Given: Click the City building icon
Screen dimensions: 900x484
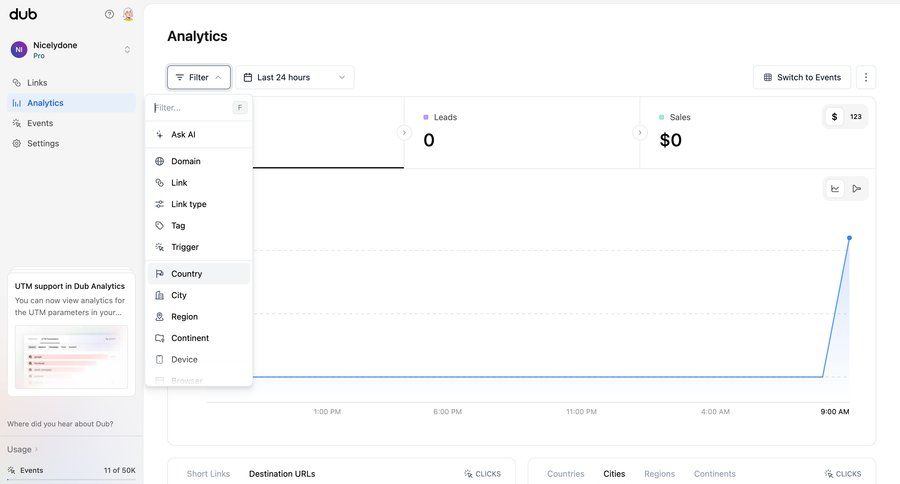Looking at the screenshot, I should point(160,295).
